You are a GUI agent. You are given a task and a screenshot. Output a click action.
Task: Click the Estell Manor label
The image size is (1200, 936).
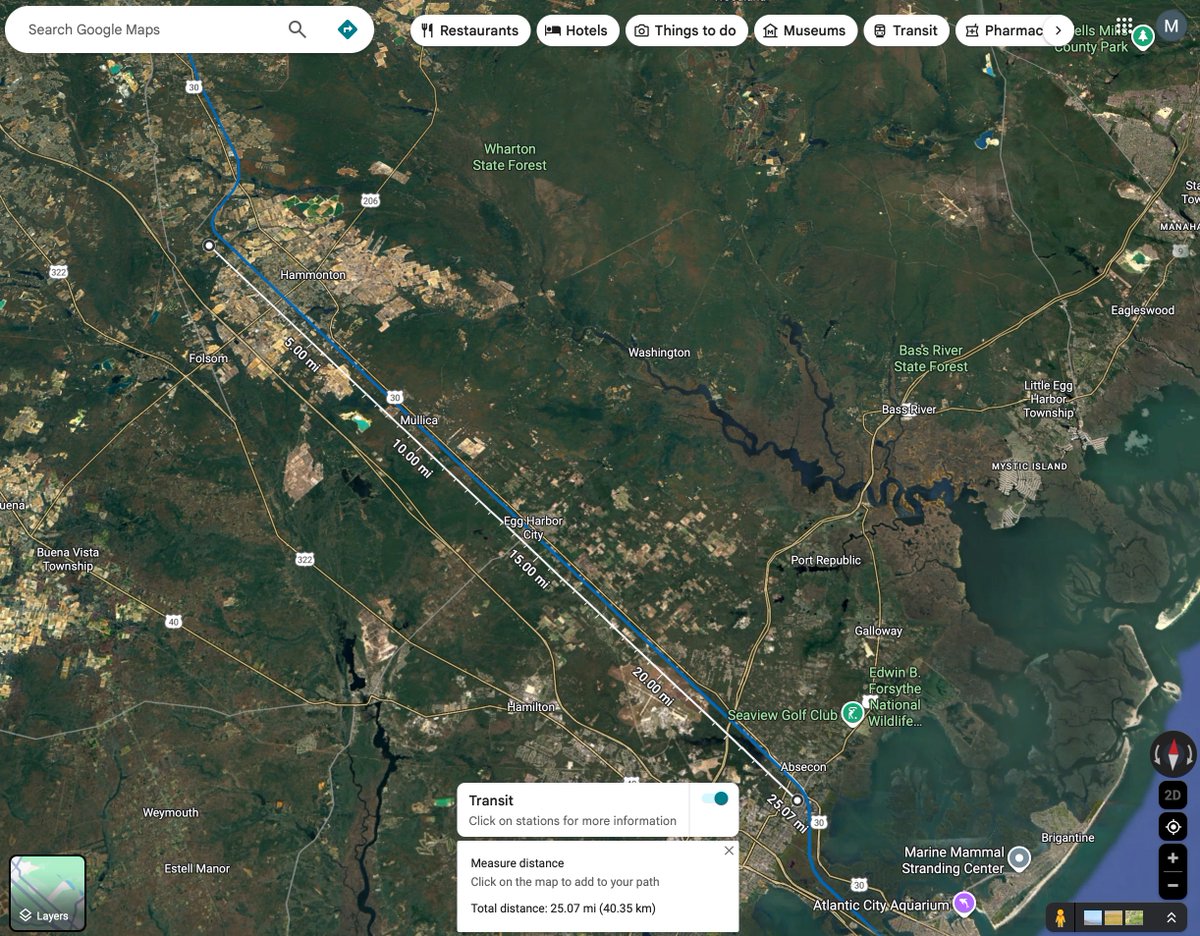[197, 869]
